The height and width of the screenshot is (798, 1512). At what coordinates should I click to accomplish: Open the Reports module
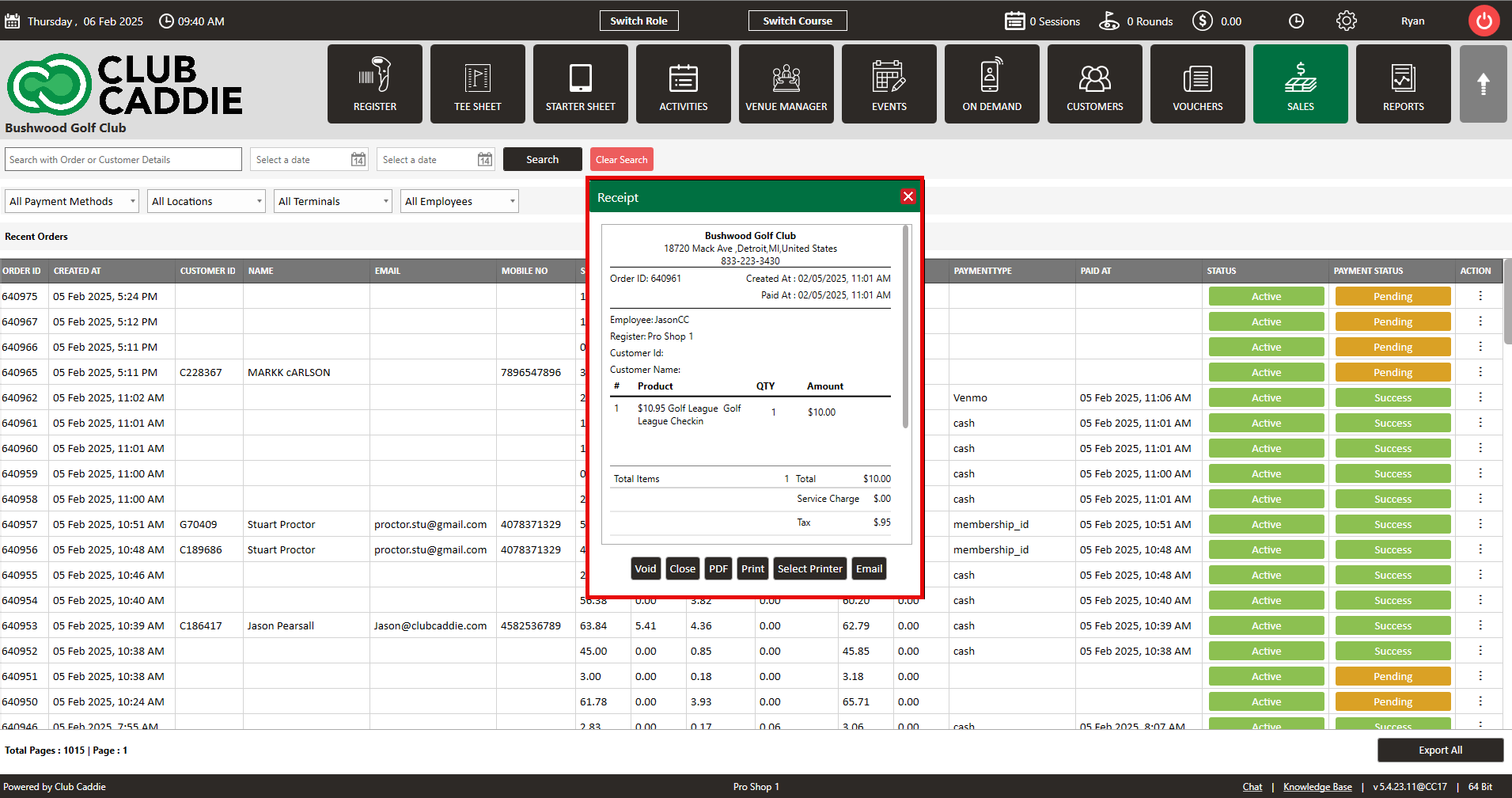tap(1404, 84)
